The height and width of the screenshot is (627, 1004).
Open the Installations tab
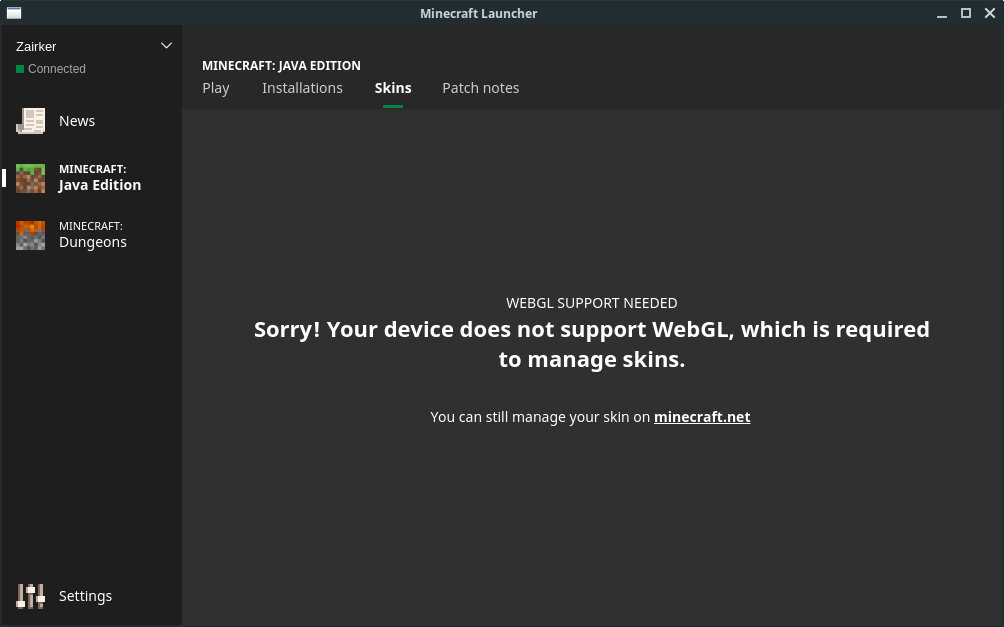302,88
